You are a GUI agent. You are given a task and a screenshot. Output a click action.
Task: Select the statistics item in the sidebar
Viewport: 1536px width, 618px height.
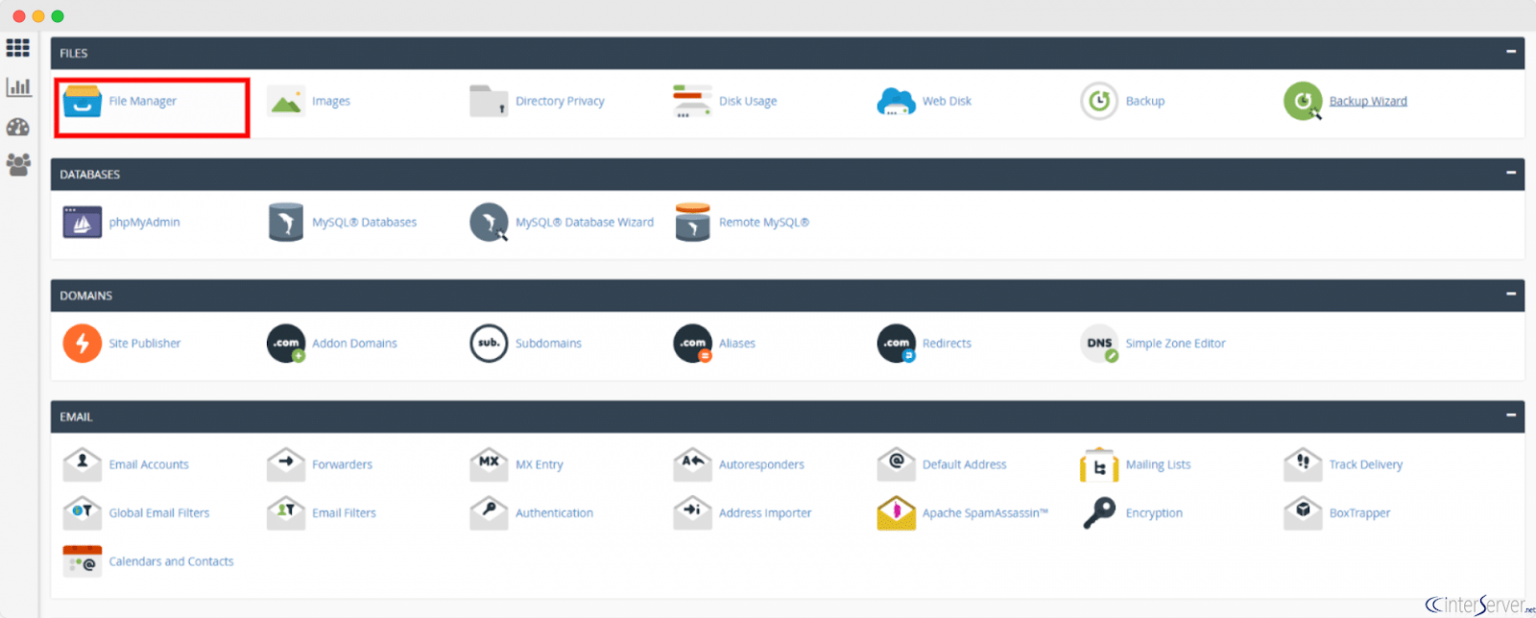pos(18,87)
